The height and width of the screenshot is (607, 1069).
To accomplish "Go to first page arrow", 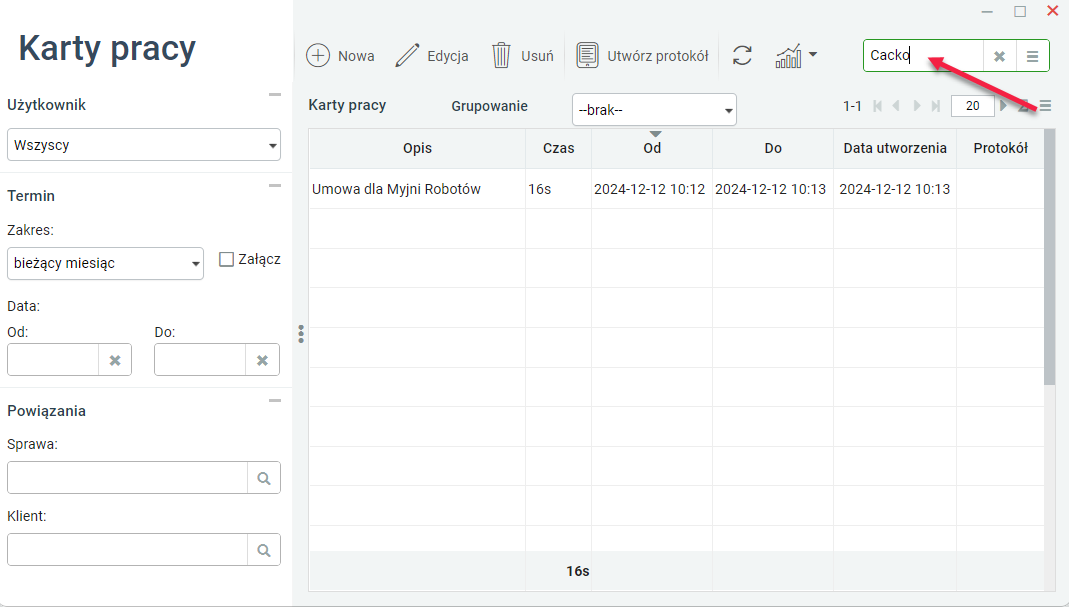I will click(x=877, y=106).
